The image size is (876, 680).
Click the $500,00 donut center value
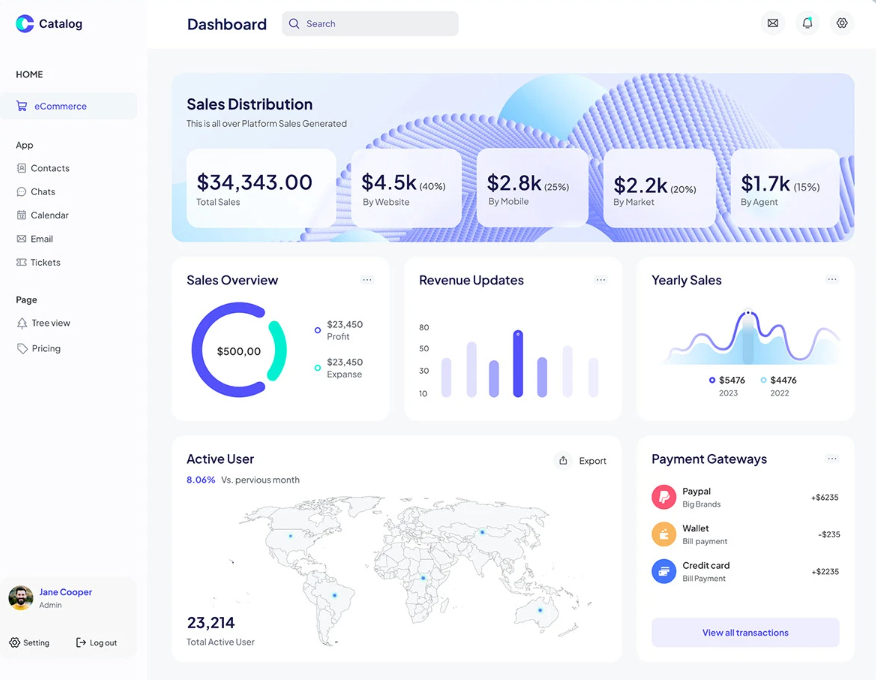point(239,351)
